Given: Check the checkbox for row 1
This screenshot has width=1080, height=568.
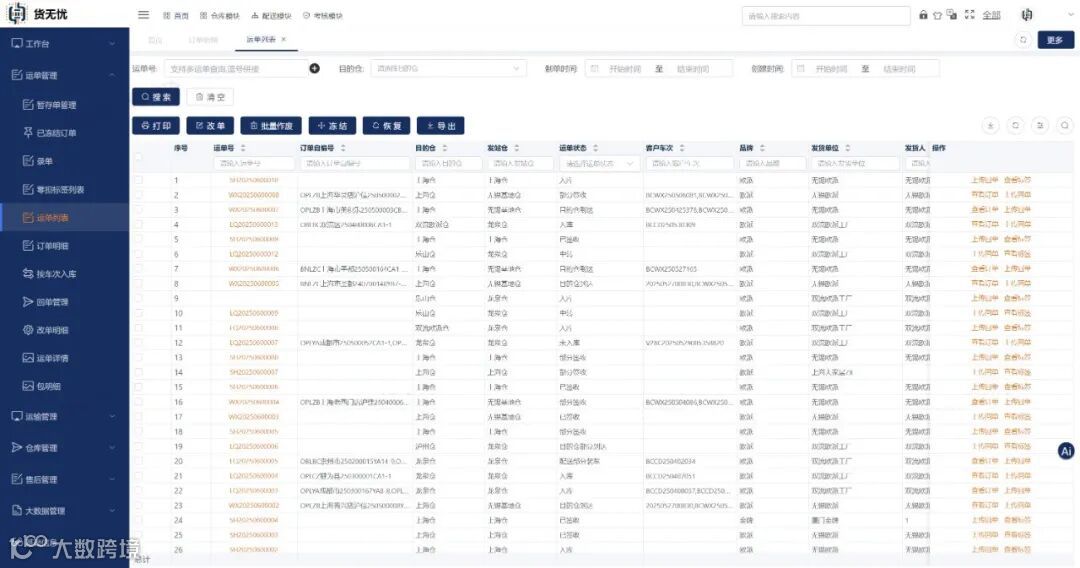Looking at the screenshot, I should [x=138, y=180].
